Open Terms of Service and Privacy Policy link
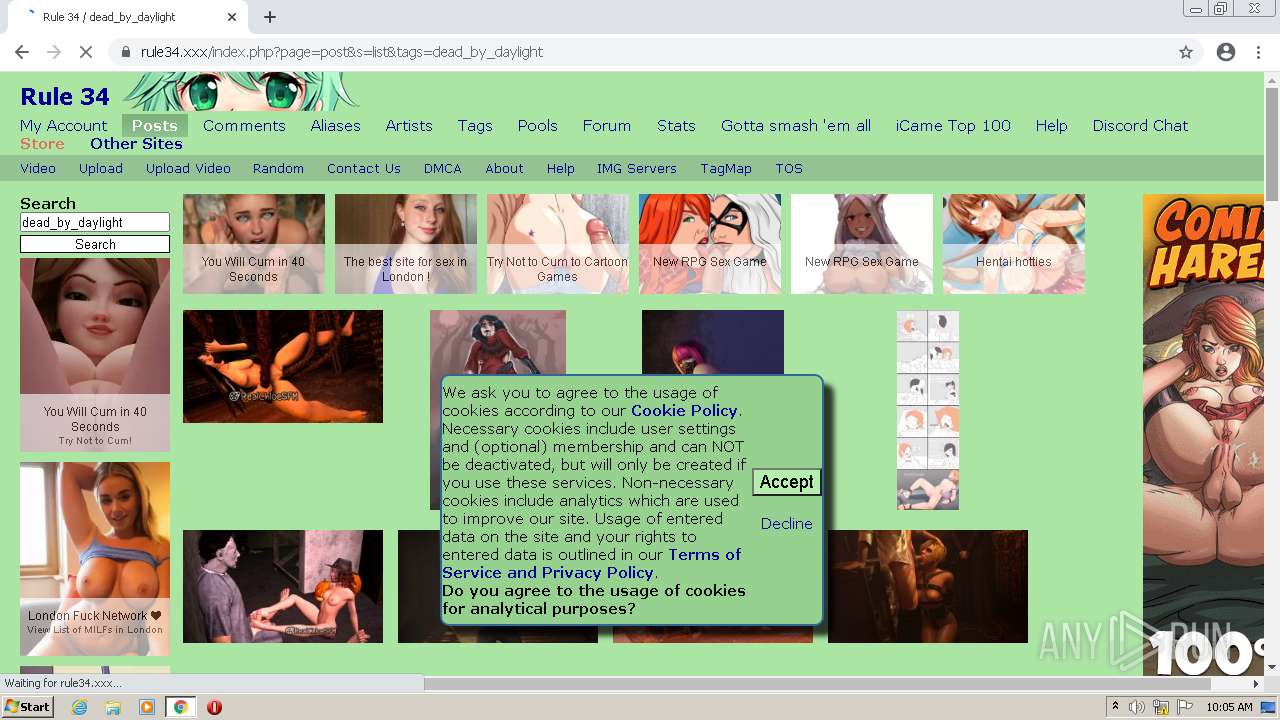 click(x=592, y=564)
